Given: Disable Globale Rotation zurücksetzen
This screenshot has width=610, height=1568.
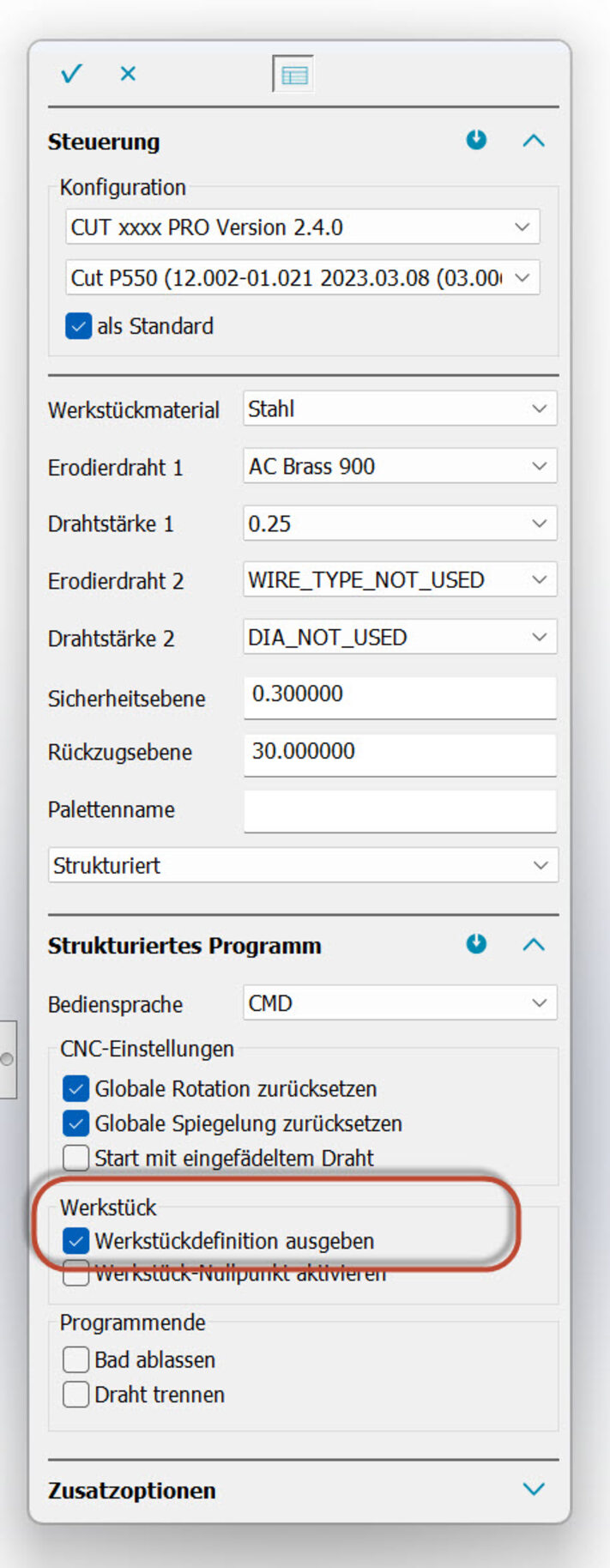Looking at the screenshot, I should [76, 1088].
